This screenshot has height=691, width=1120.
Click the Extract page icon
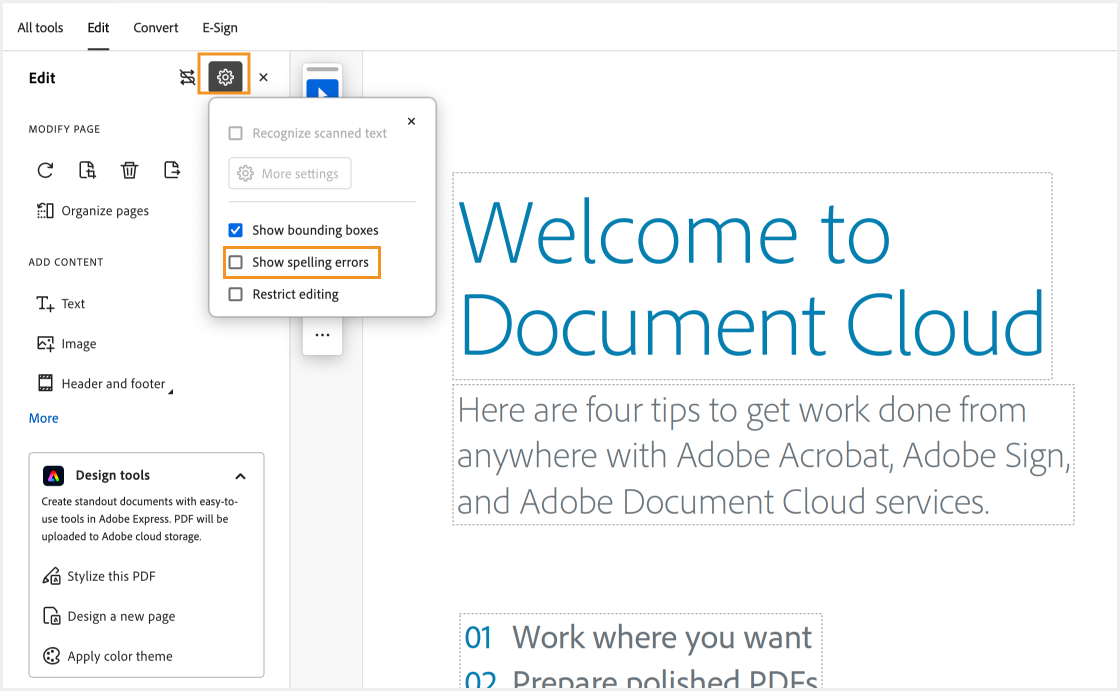pos(171,170)
